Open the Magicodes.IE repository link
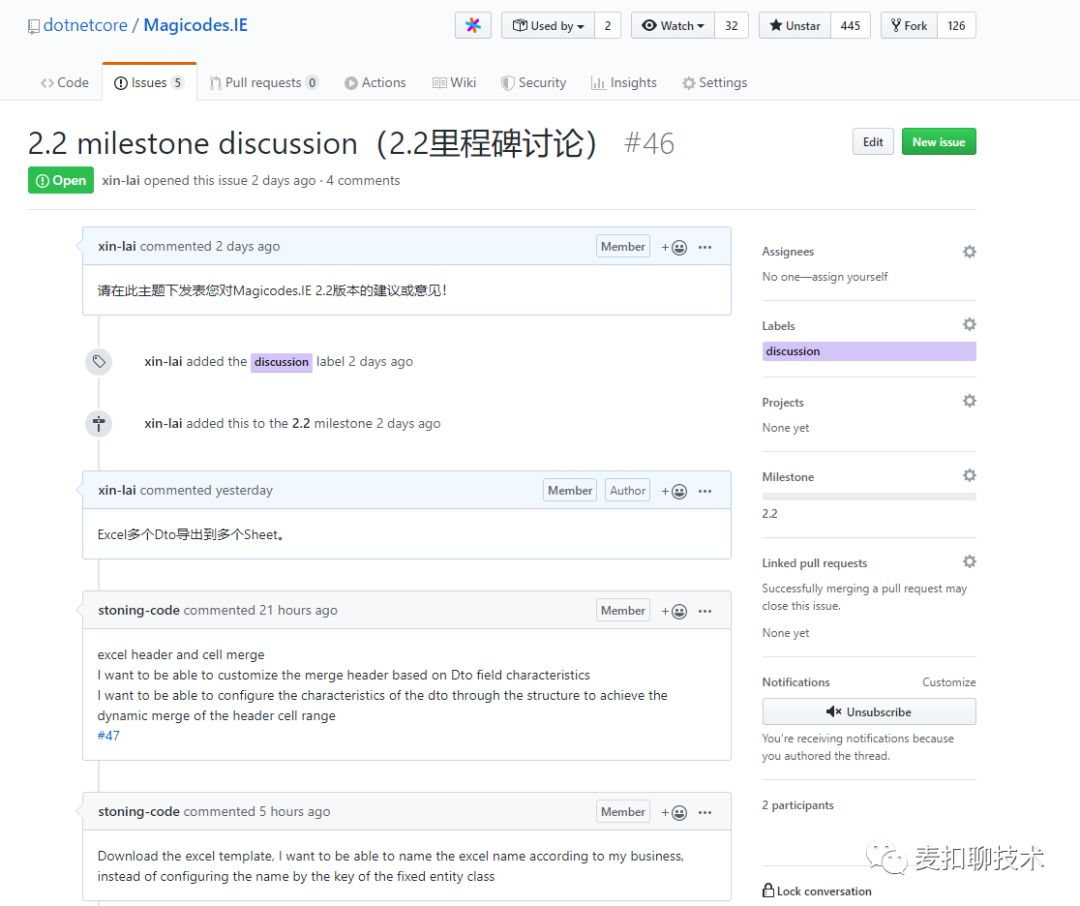The image size is (1080, 906). point(195,25)
